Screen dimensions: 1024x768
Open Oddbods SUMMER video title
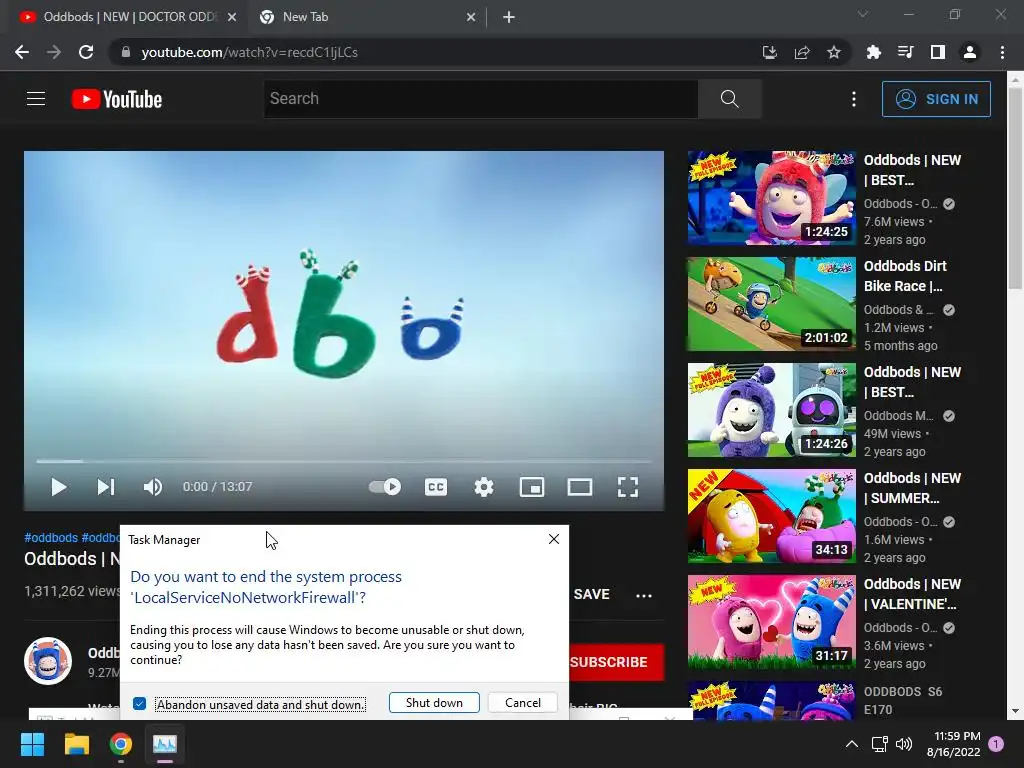(912, 488)
